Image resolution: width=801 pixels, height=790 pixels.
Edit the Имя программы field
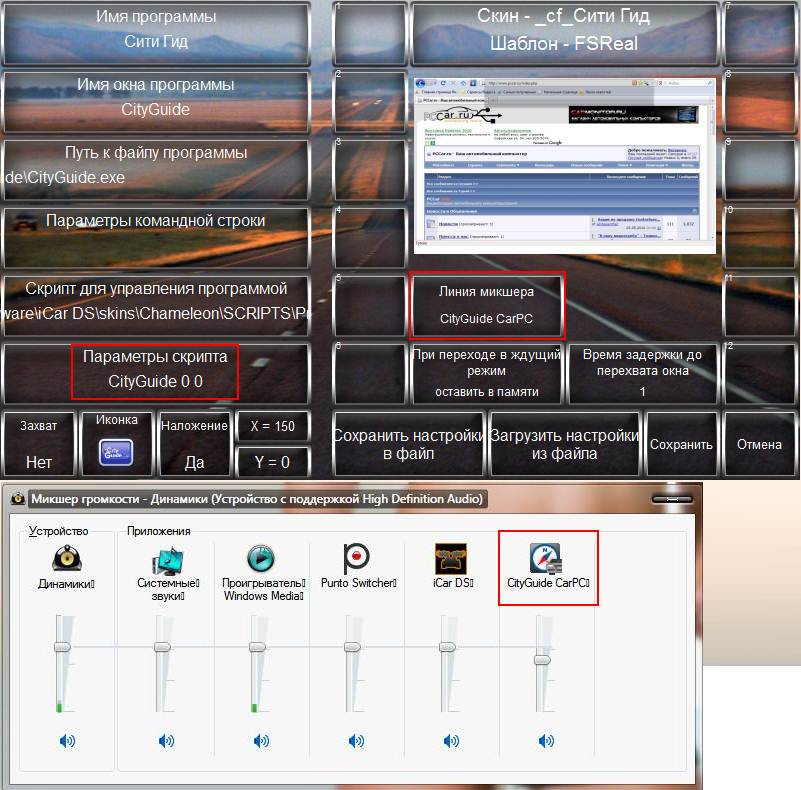(x=156, y=34)
